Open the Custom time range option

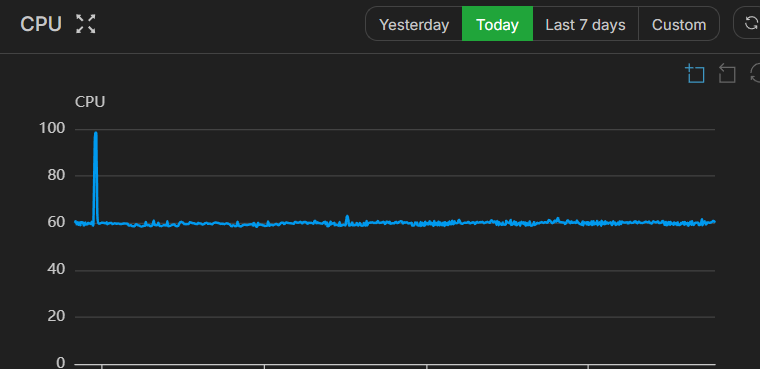pos(679,24)
